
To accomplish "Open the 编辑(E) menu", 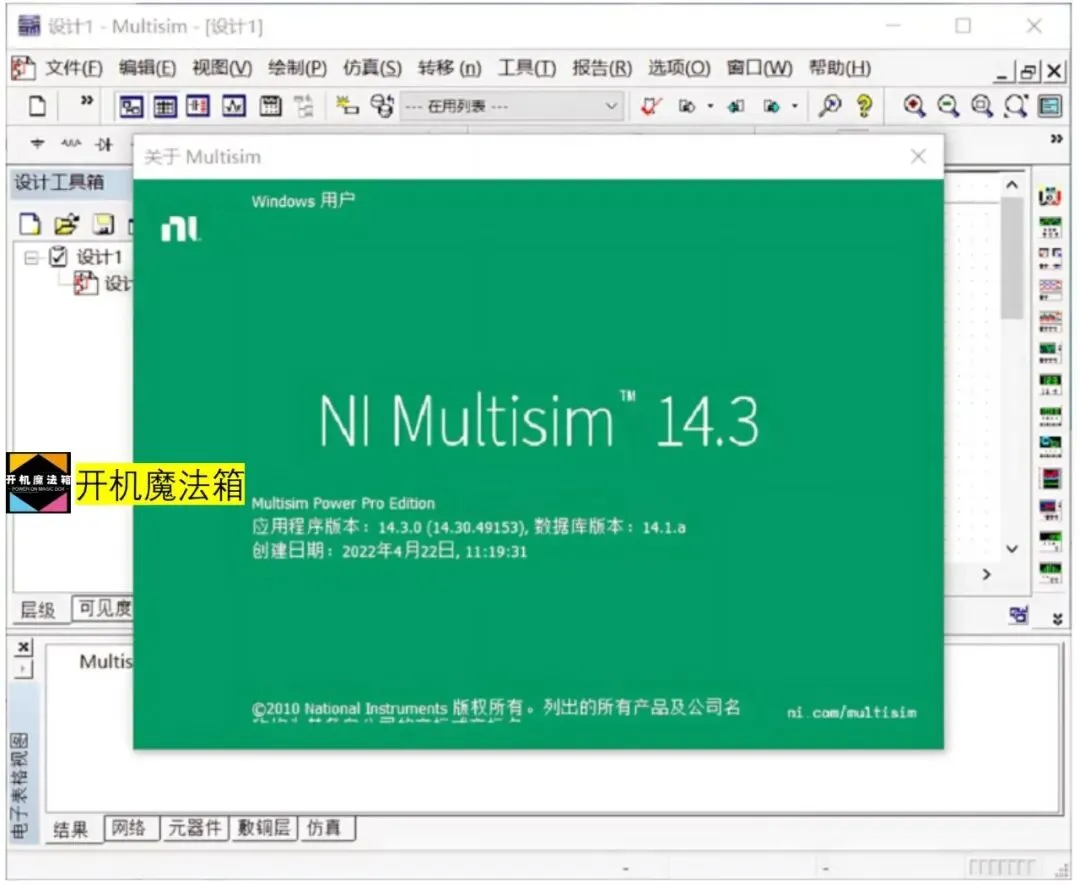I will (x=147, y=68).
